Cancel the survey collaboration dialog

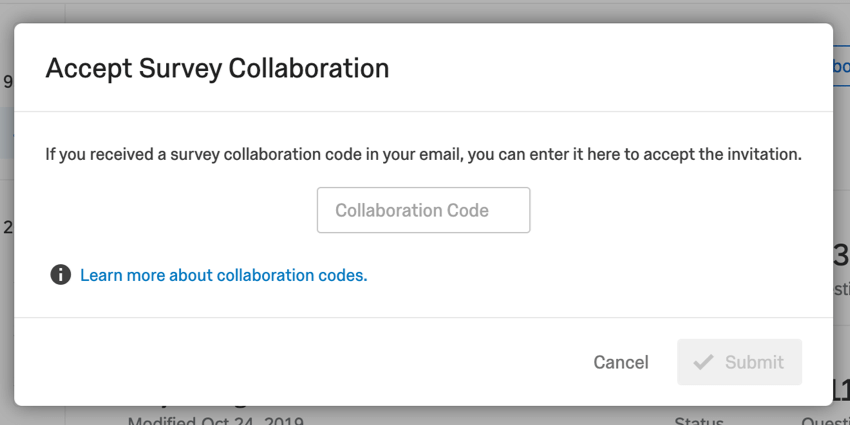tap(621, 362)
